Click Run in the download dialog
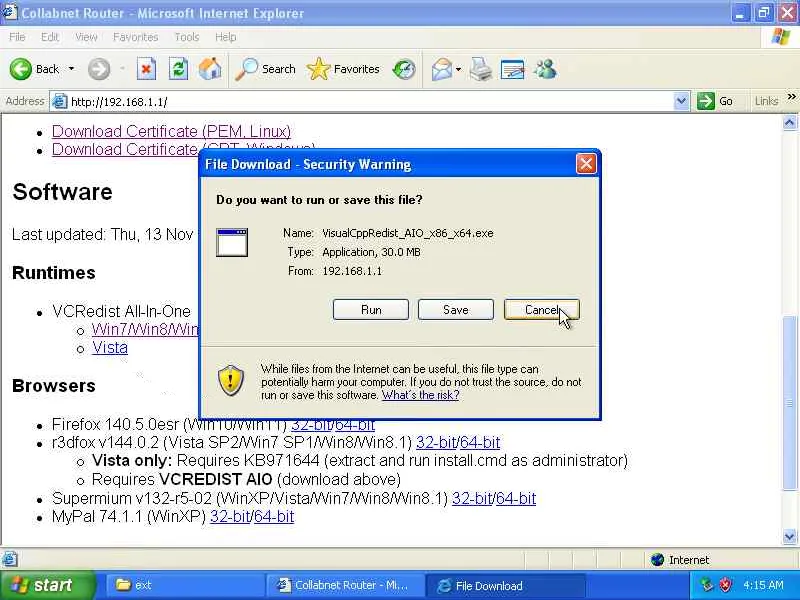 coord(371,310)
